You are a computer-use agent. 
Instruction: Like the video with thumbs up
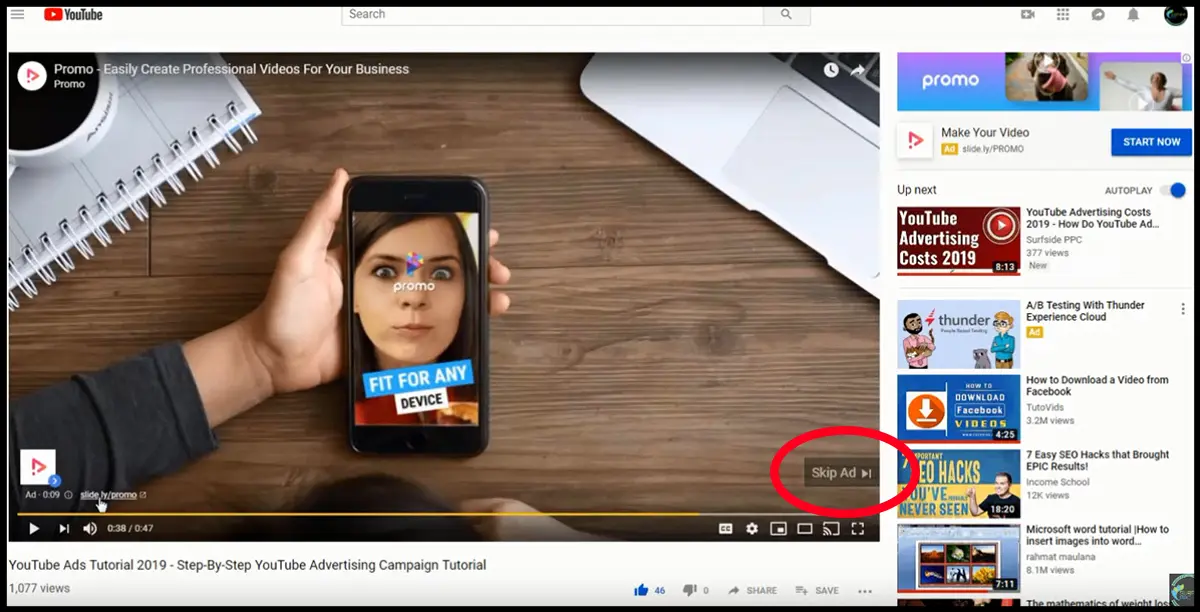click(641, 590)
